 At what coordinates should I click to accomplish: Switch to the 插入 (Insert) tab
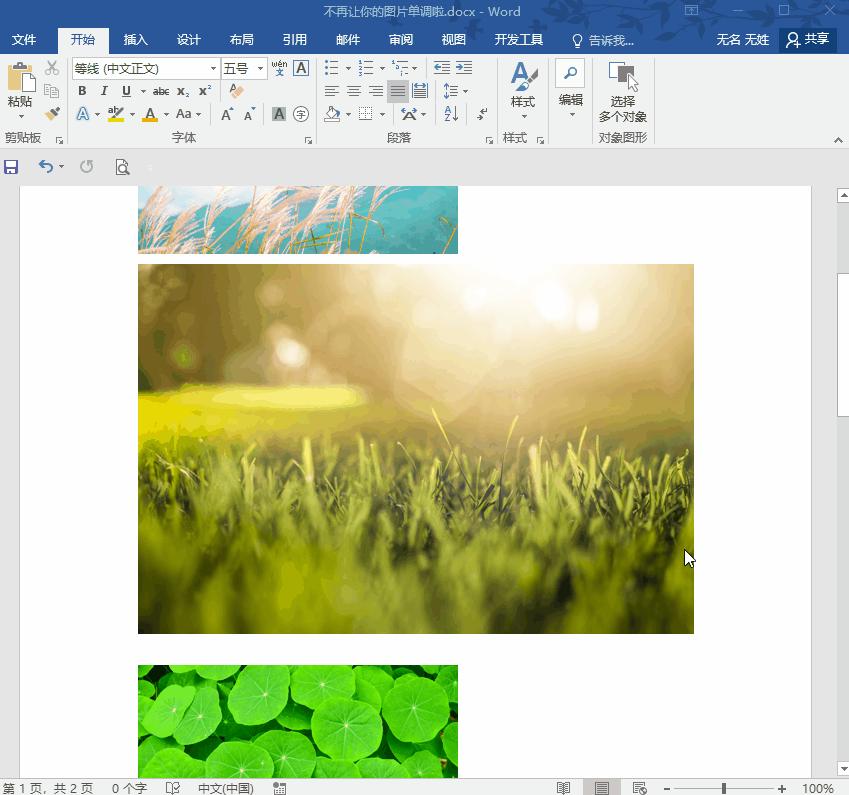pyautogui.click(x=135, y=40)
